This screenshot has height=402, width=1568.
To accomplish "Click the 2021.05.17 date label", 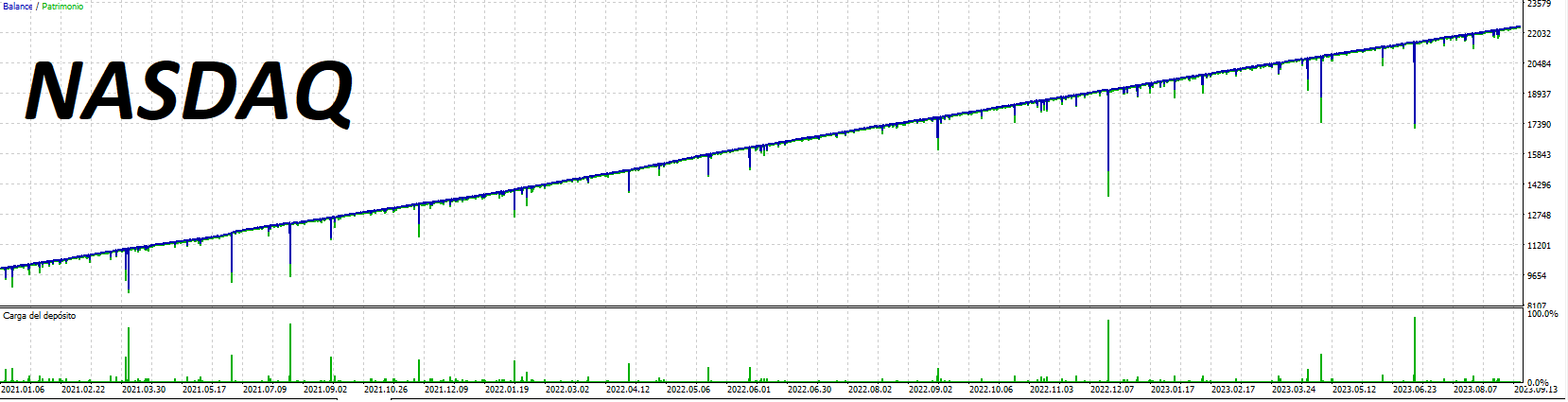I will pyautogui.click(x=204, y=389).
